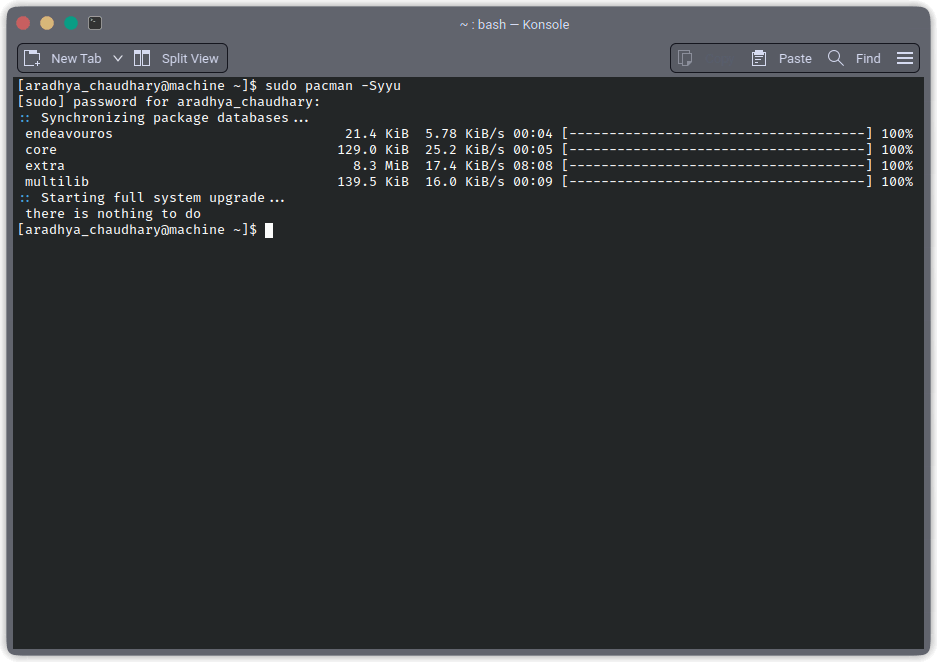The image size is (937, 662).
Task: Click the Find magnifier icon
Action: click(x=835, y=58)
